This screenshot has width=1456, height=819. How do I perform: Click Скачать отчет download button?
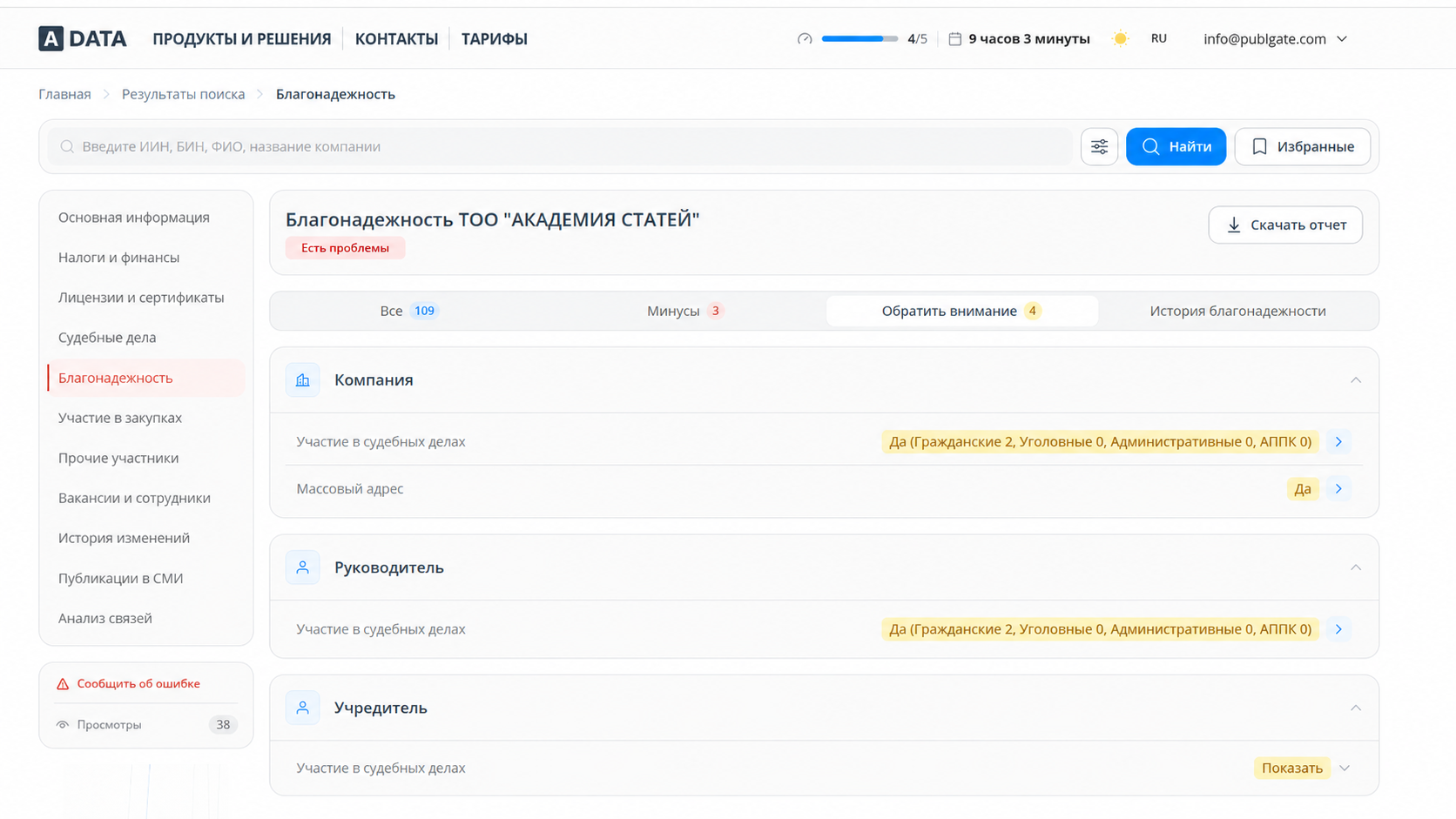[x=1285, y=225]
